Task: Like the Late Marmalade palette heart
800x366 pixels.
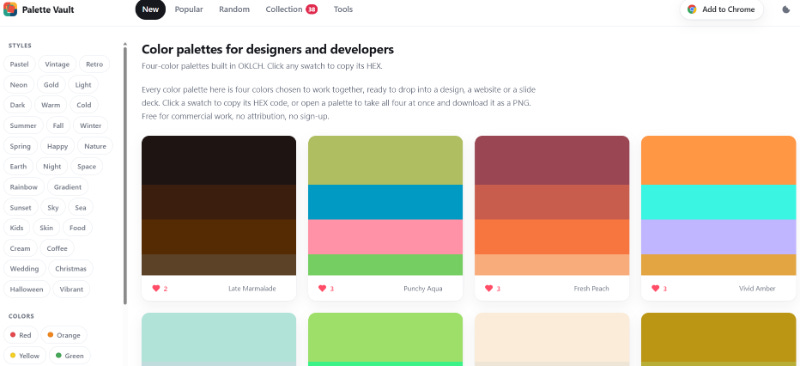Action: coord(156,288)
